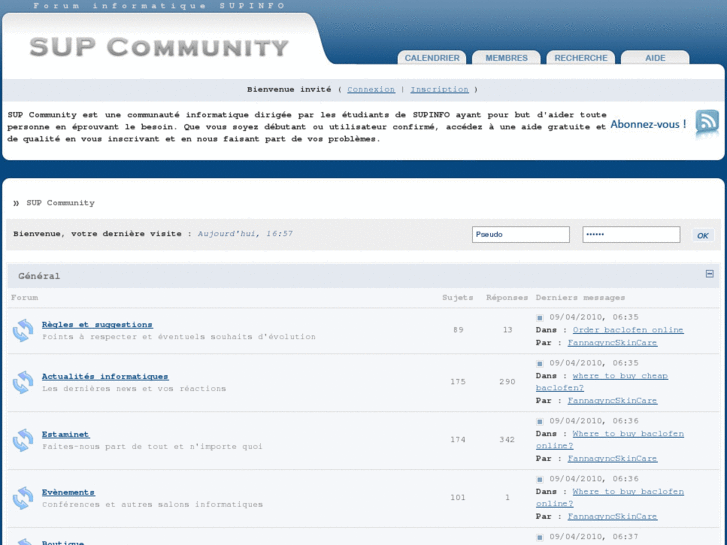727x545 pixels.
Task: Click the reply count 342
Action: tap(507, 440)
